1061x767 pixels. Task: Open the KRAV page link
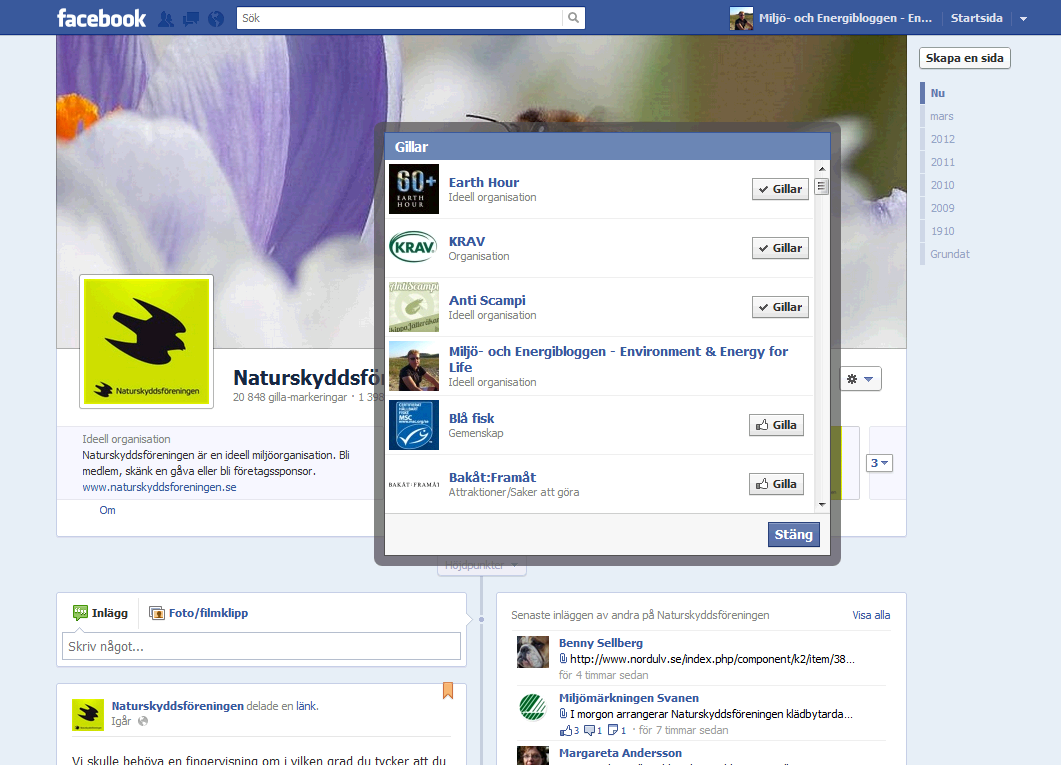coord(467,241)
